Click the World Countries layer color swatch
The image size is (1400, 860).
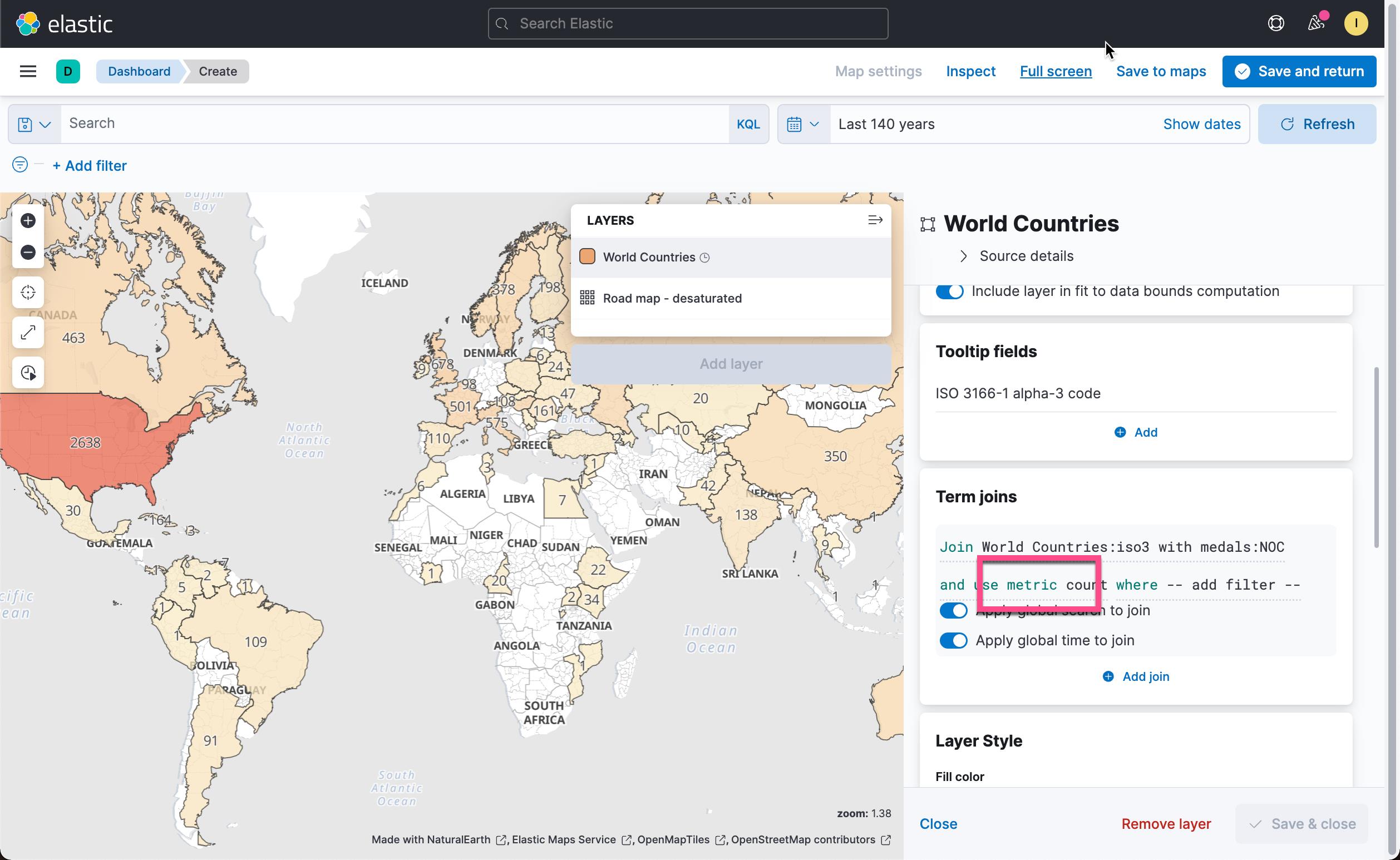[x=587, y=256]
